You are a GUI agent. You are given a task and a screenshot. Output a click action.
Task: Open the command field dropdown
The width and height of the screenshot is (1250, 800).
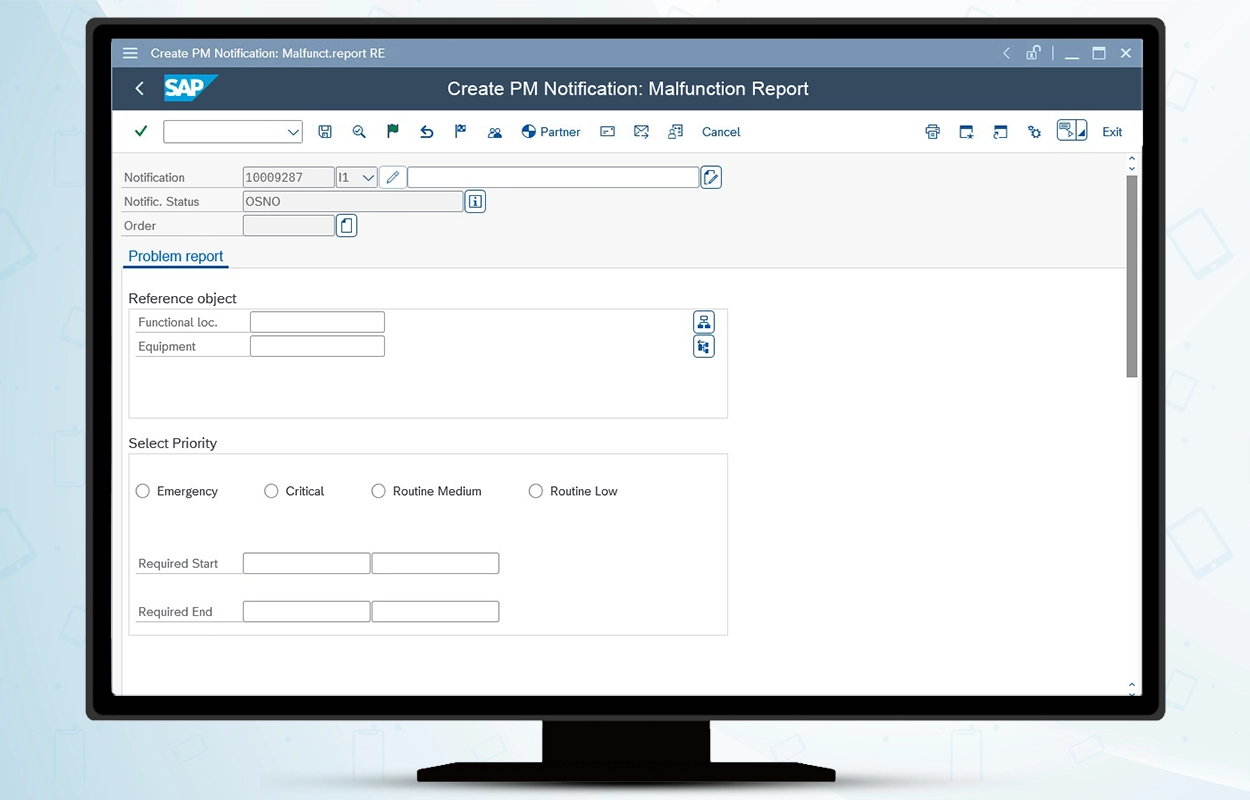pos(293,132)
